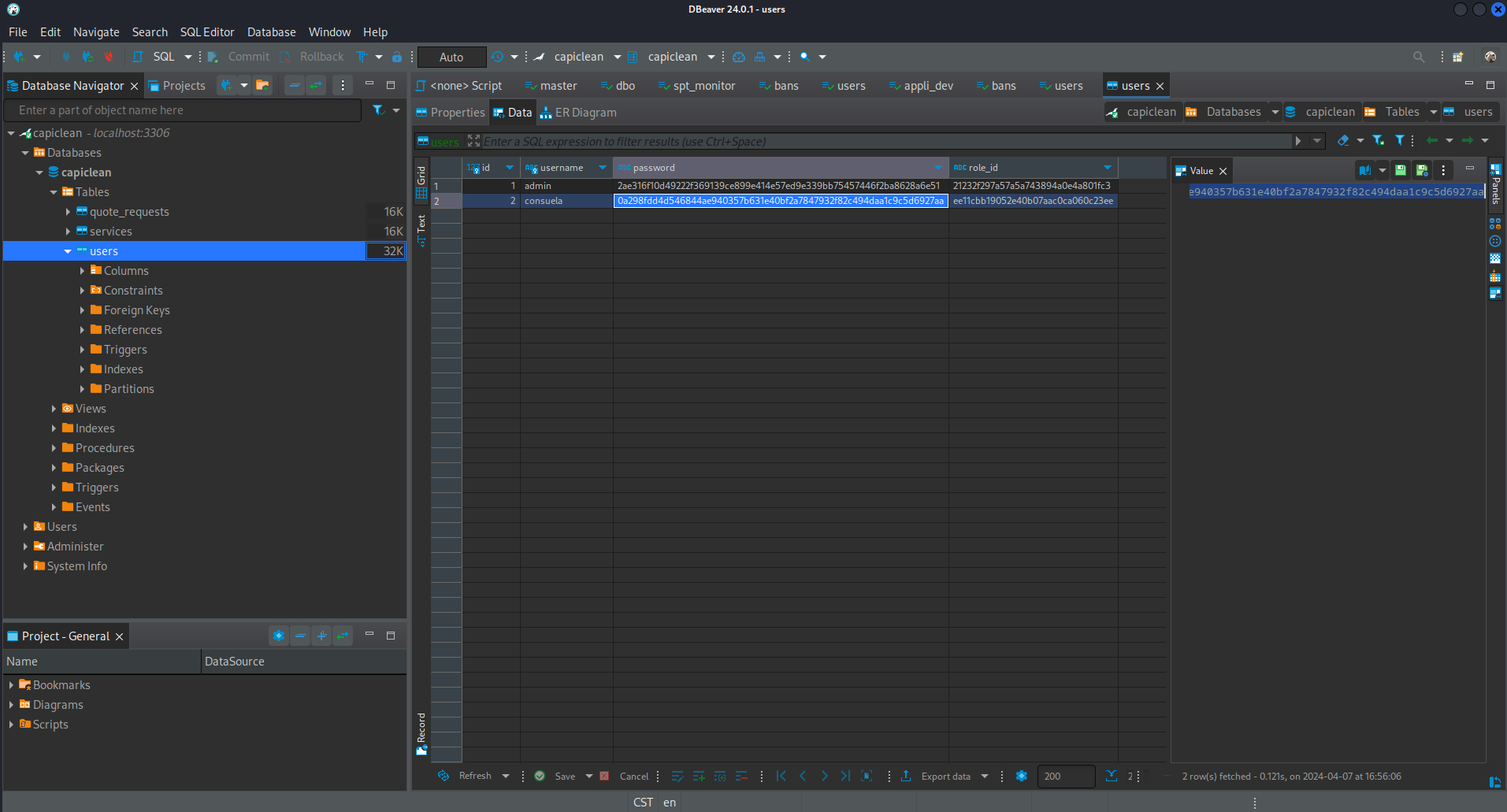
Task: Click the Rollback toolbar button
Action: coord(313,57)
